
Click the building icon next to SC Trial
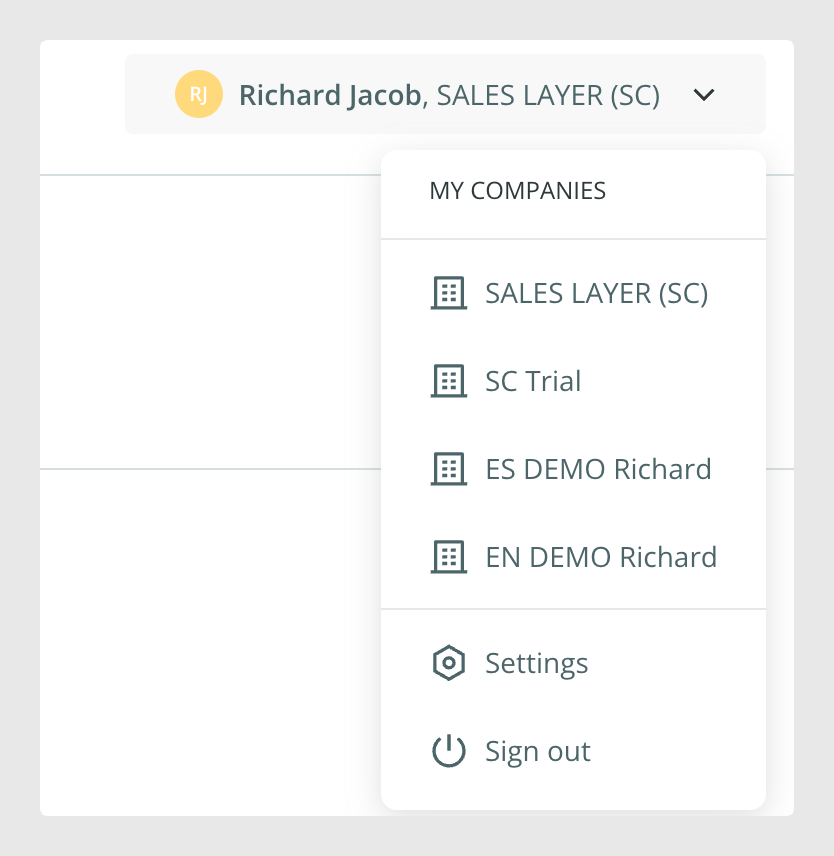(449, 381)
